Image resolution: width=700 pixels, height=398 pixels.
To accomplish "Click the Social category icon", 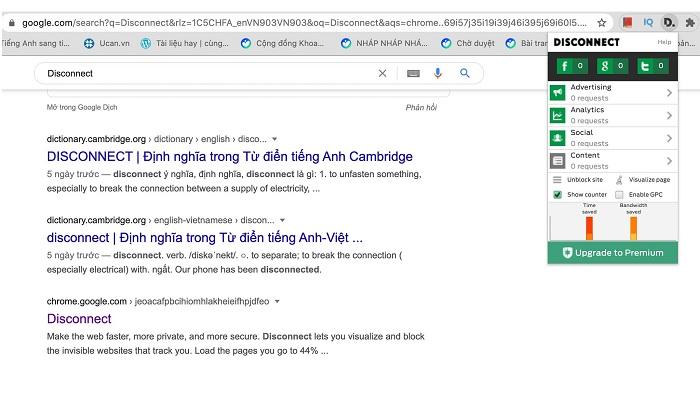I will point(557,138).
